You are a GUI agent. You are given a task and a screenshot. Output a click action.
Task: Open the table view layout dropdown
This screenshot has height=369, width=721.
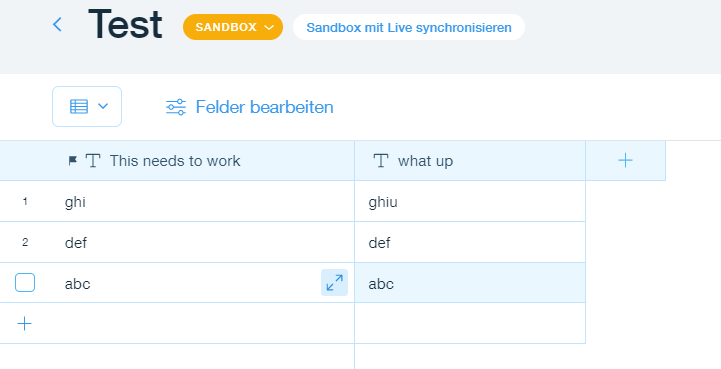(87, 106)
